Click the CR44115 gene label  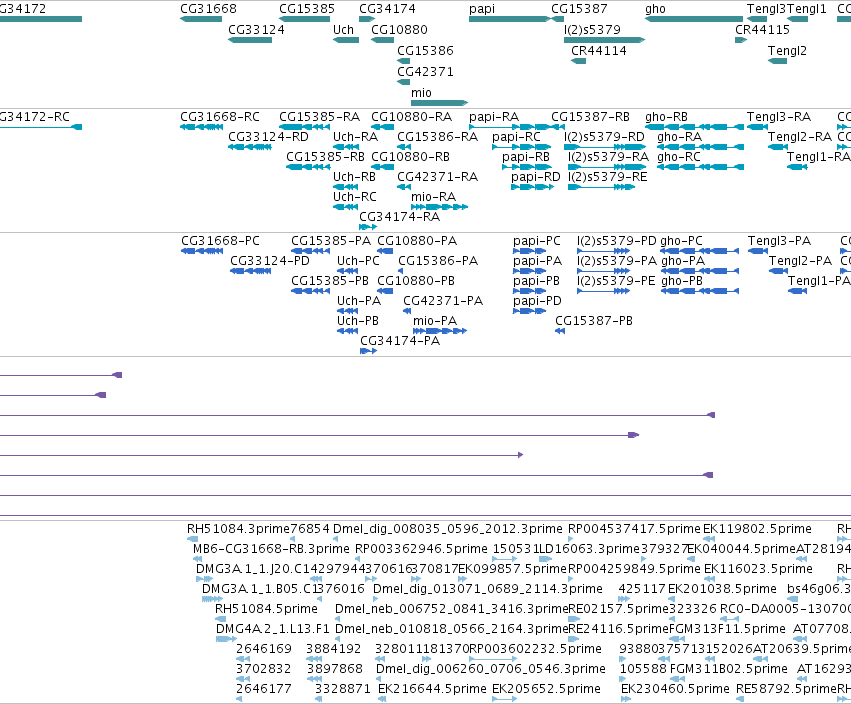763,30
